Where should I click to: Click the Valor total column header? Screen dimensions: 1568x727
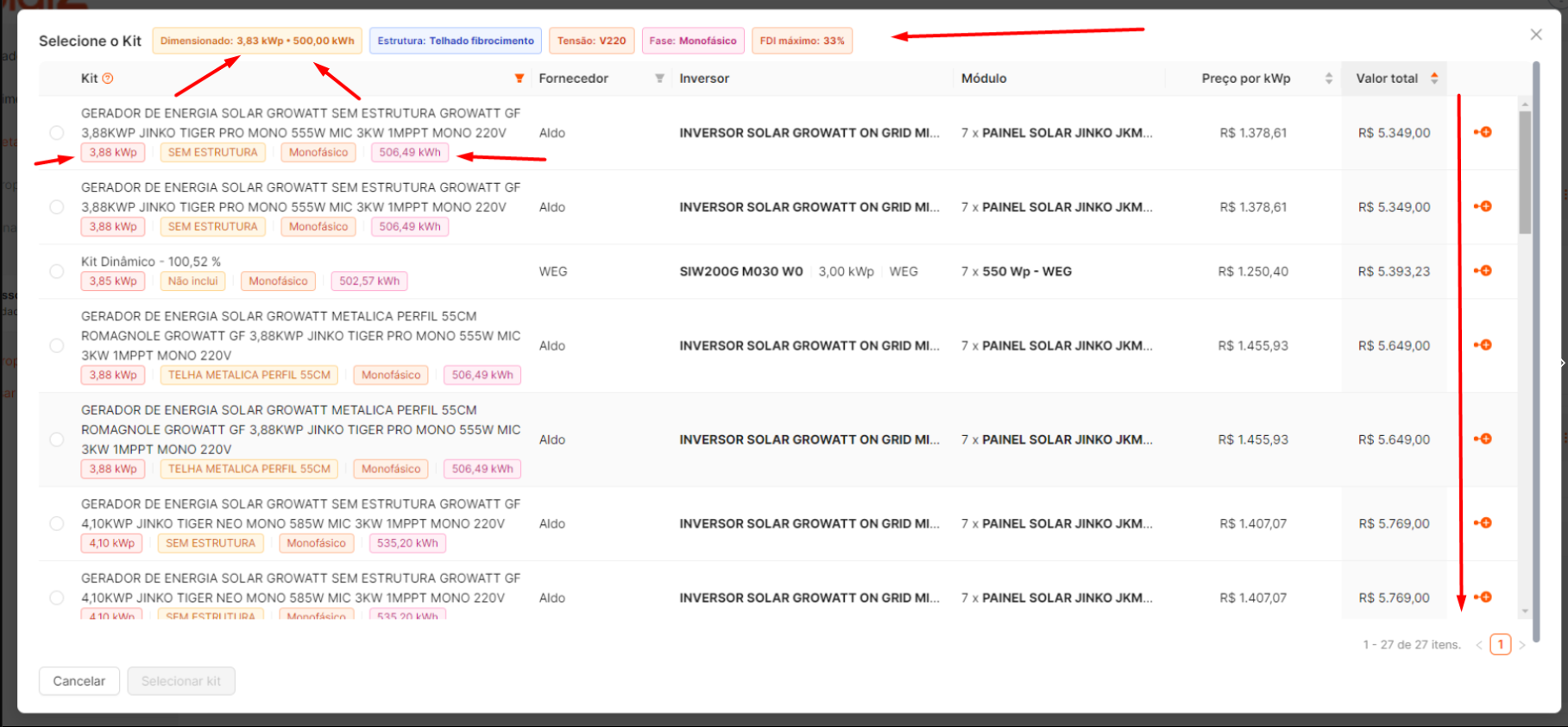(x=1387, y=79)
